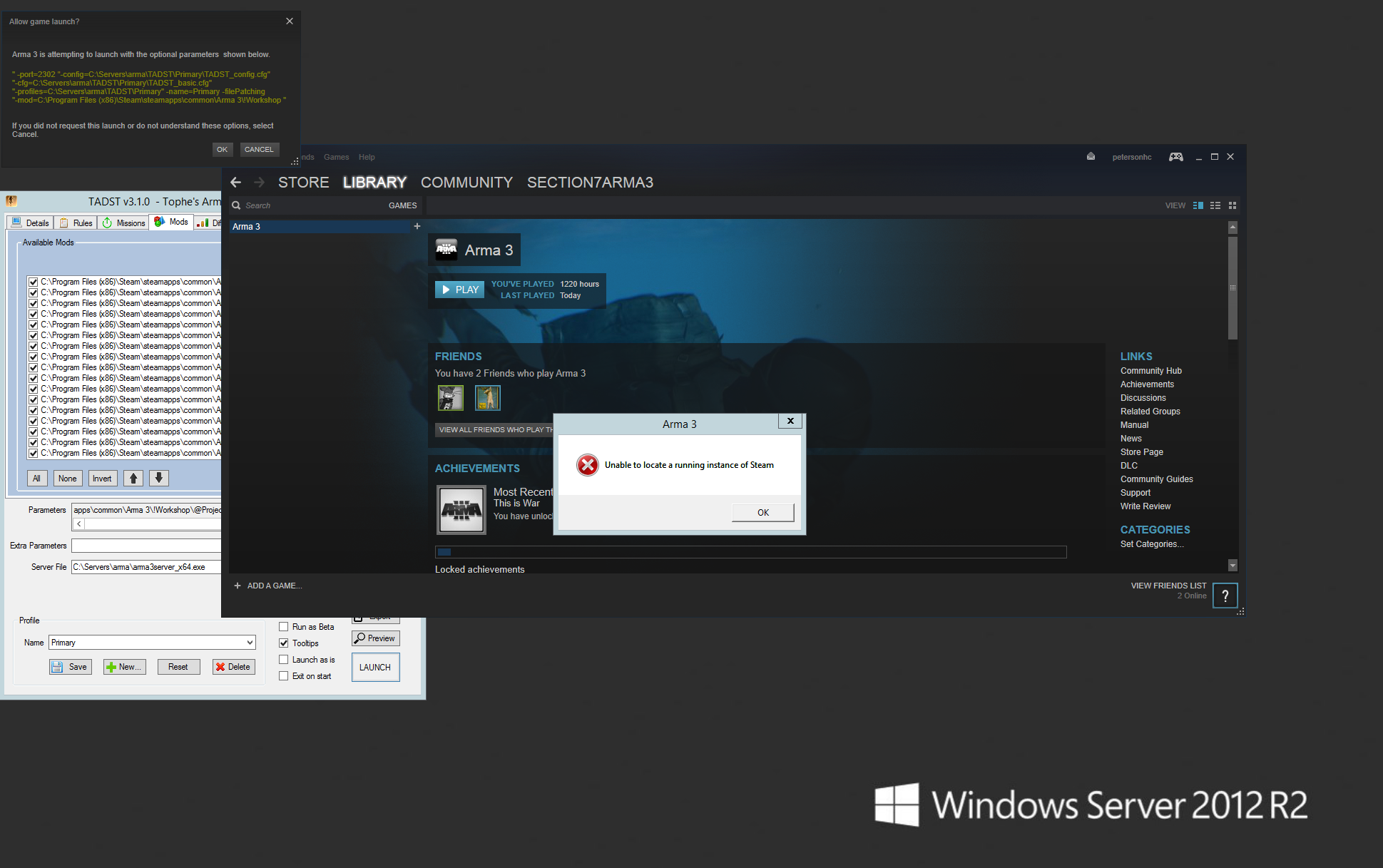Click the Steam Big Picture controller icon
The height and width of the screenshot is (868, 1383).
(1176, 157)
